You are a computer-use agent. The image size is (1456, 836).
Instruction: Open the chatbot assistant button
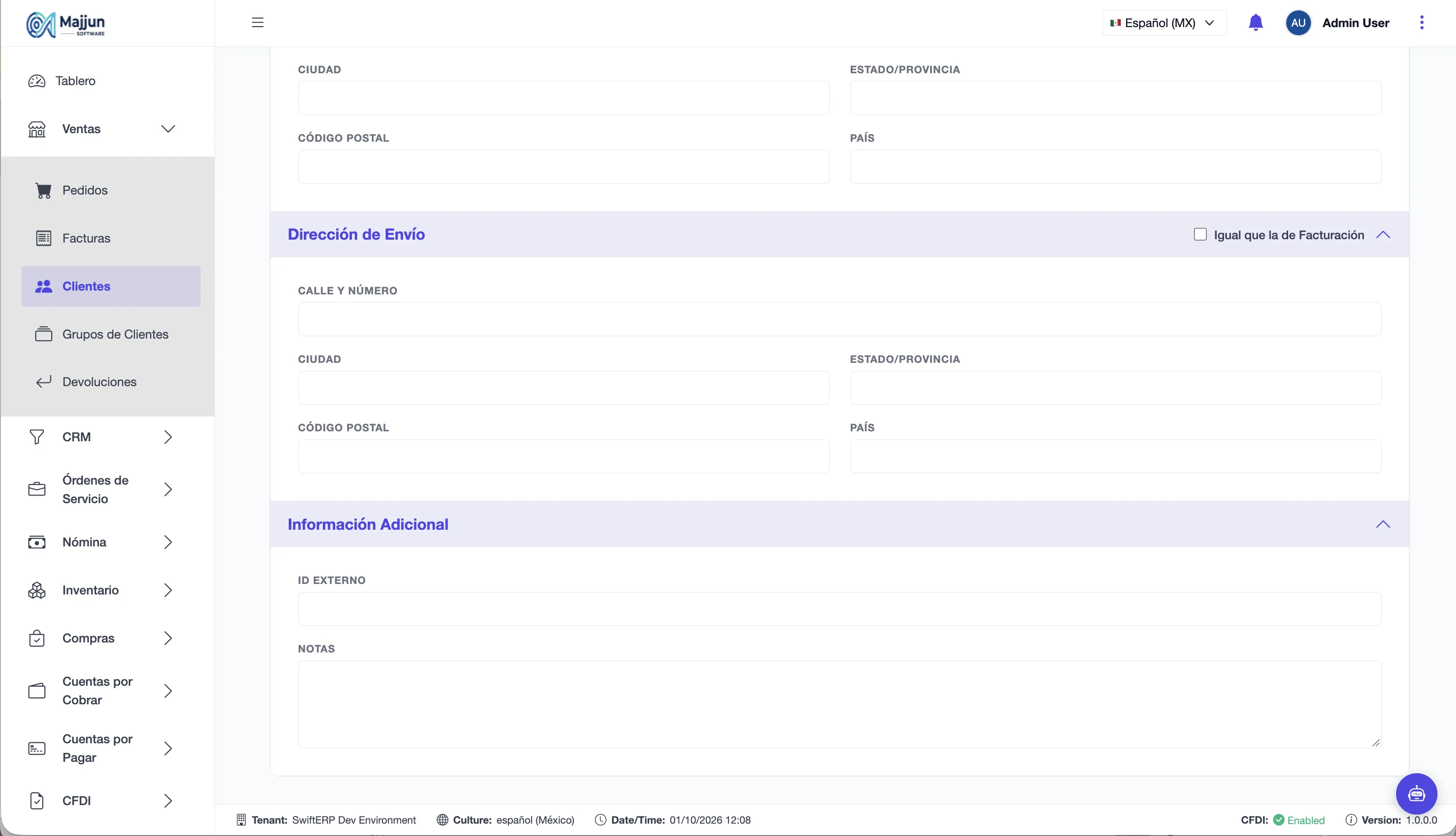[x=1417, y=794]
